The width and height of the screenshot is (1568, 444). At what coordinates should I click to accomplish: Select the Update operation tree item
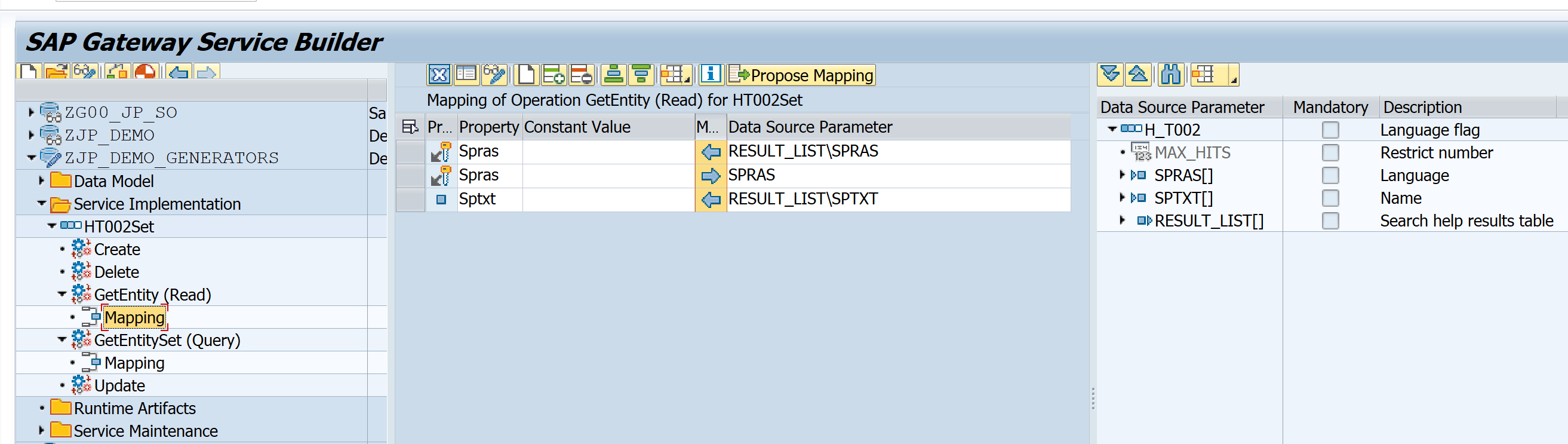[119, 386]
